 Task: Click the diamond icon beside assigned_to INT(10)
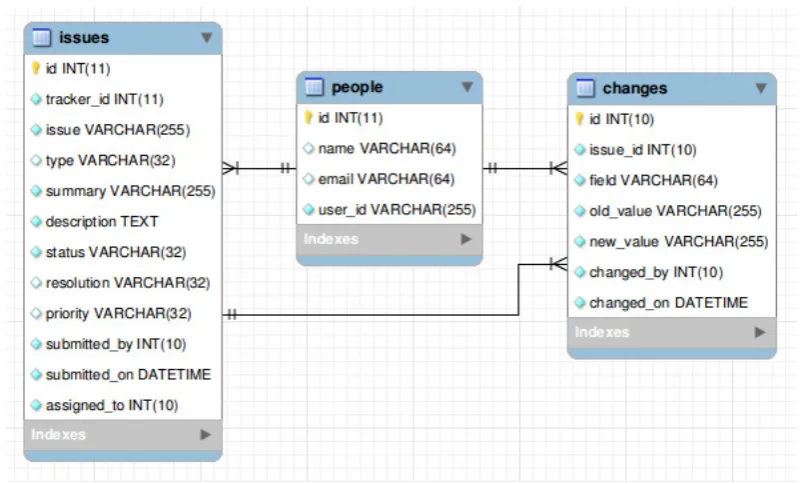(x=36, y=405)
